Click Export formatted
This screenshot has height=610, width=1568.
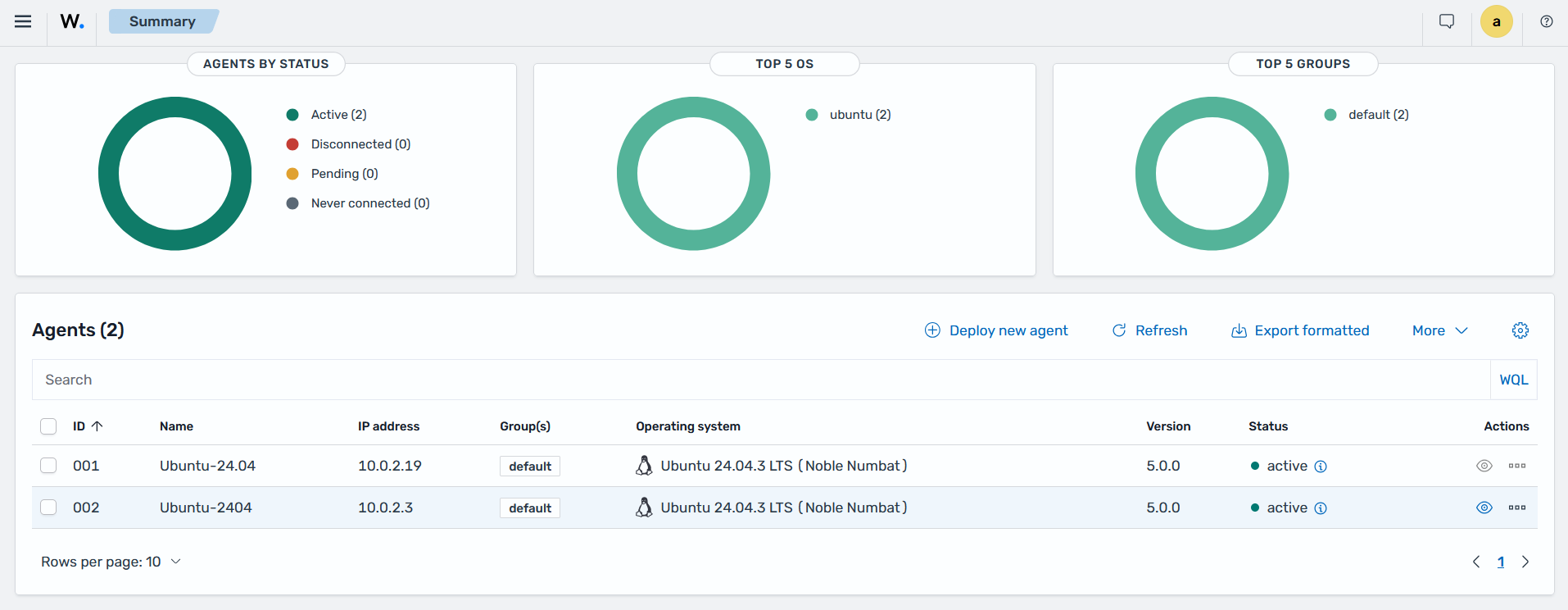1300,330
